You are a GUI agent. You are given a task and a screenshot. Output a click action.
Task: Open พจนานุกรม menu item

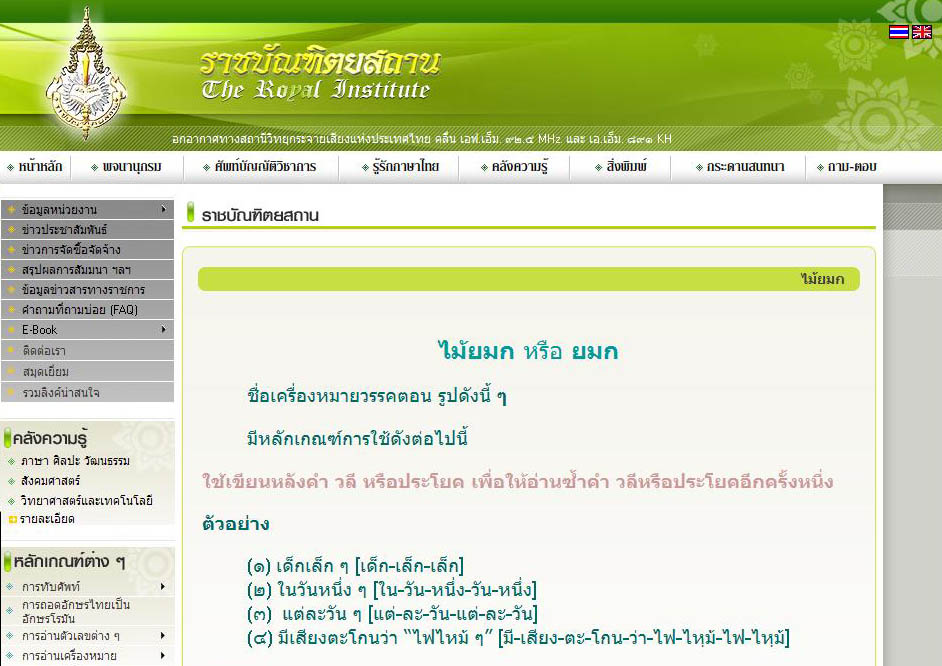132,166
